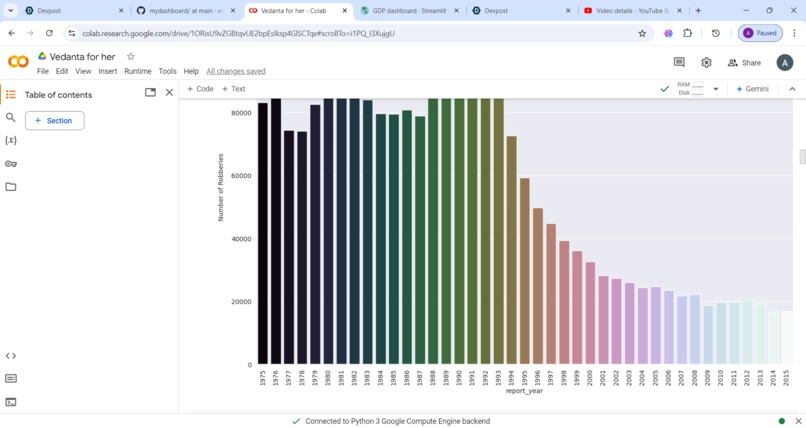This screenshot has height=428, width=806.
Task: Click the tall green 1990 bar in chart
Action: (x=459, y=231)
